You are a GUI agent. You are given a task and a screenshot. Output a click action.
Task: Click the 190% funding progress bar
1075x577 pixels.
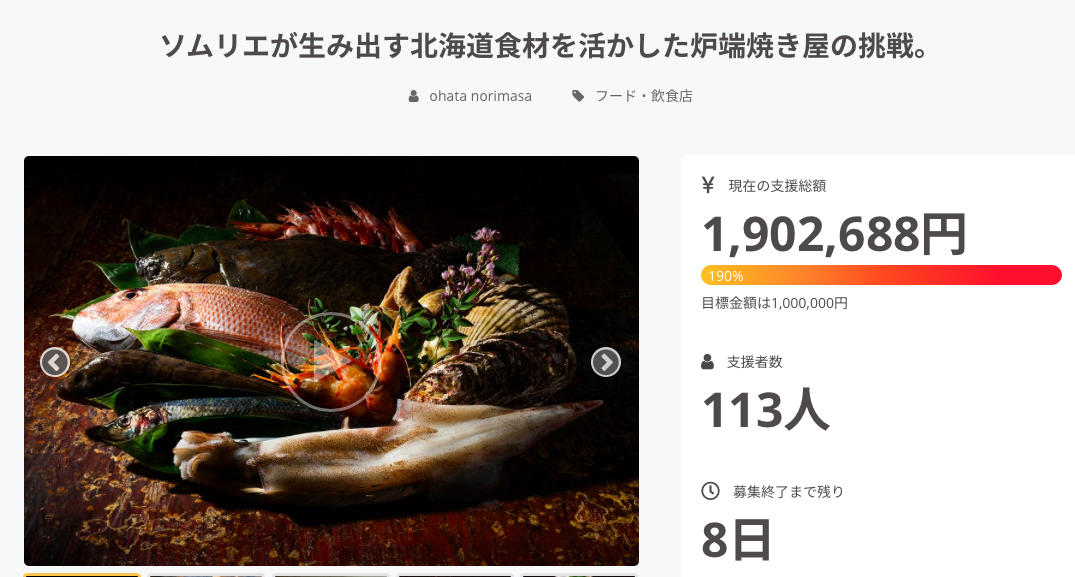pyautogui.click(x=881, y=275)
